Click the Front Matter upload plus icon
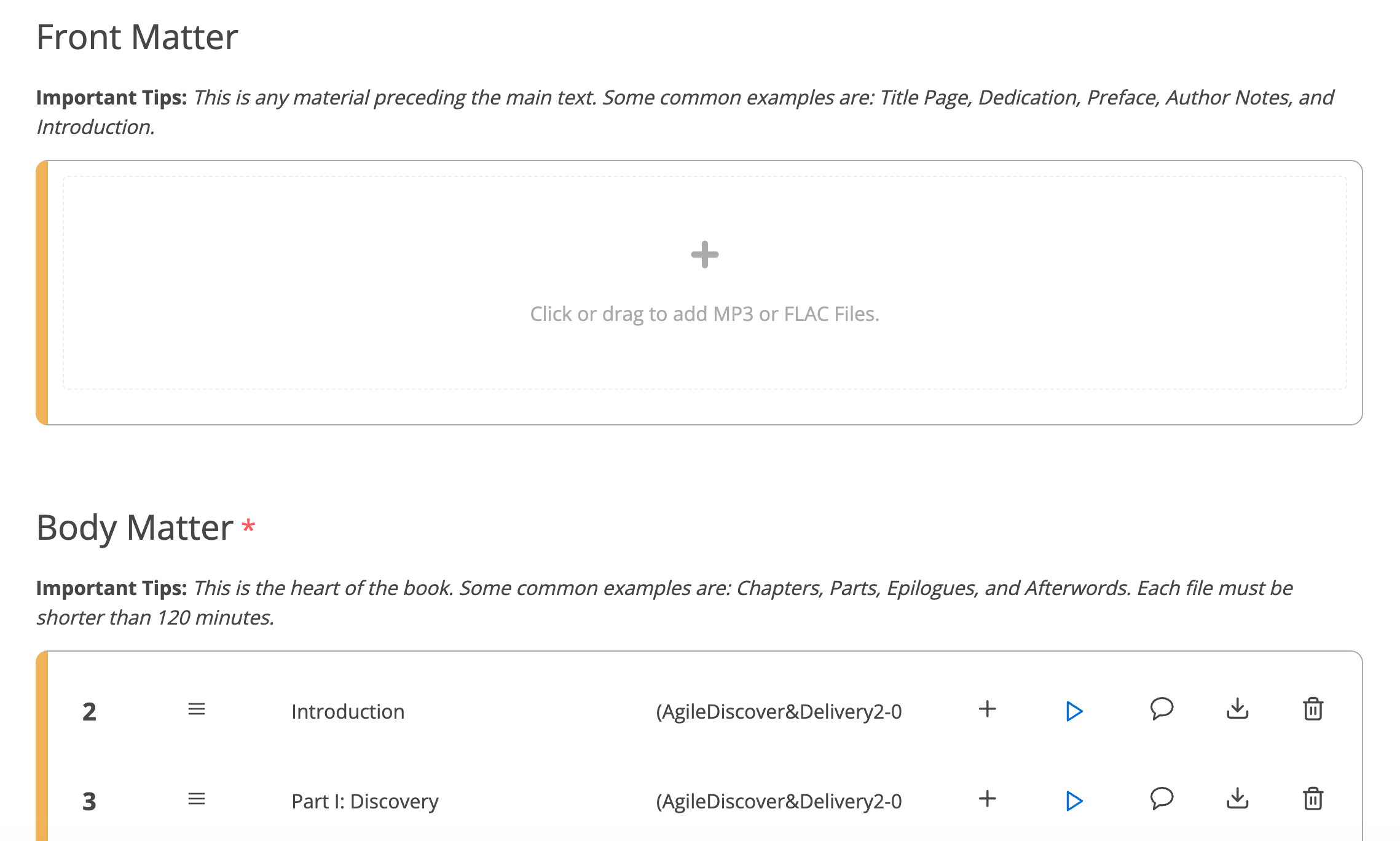The height and width of the screenshot is (841, 1400). [704, 255]
